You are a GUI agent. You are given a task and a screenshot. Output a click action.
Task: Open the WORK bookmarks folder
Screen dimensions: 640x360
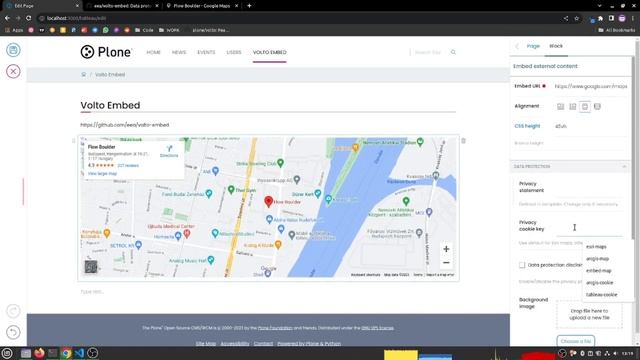169,30
